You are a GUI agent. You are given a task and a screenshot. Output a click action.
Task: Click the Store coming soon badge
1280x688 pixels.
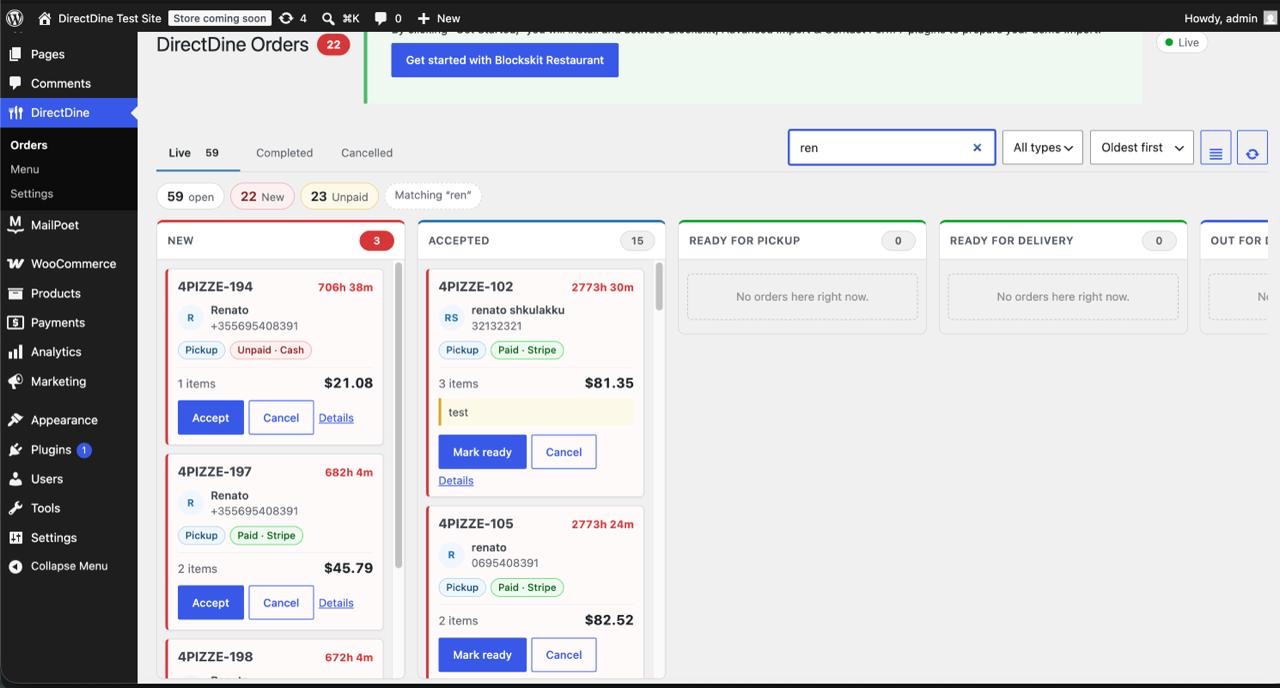coord(219,18)
